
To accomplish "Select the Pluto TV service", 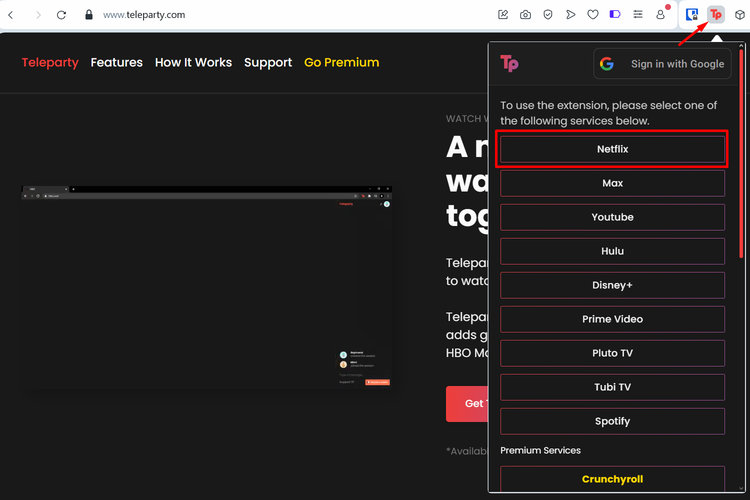I will point(612,353).
